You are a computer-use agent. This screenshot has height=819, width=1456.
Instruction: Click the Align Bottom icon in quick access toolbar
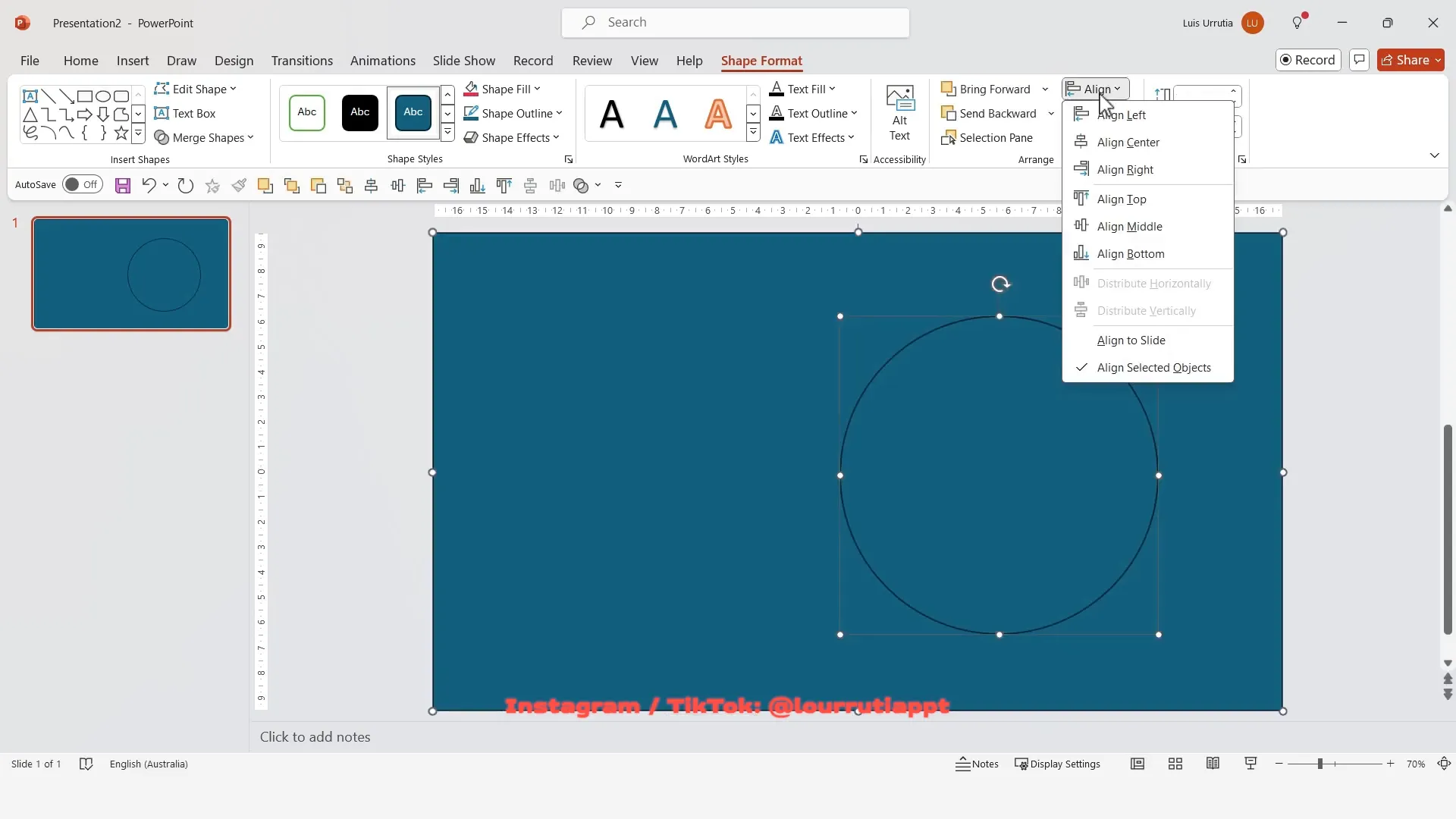478,185
